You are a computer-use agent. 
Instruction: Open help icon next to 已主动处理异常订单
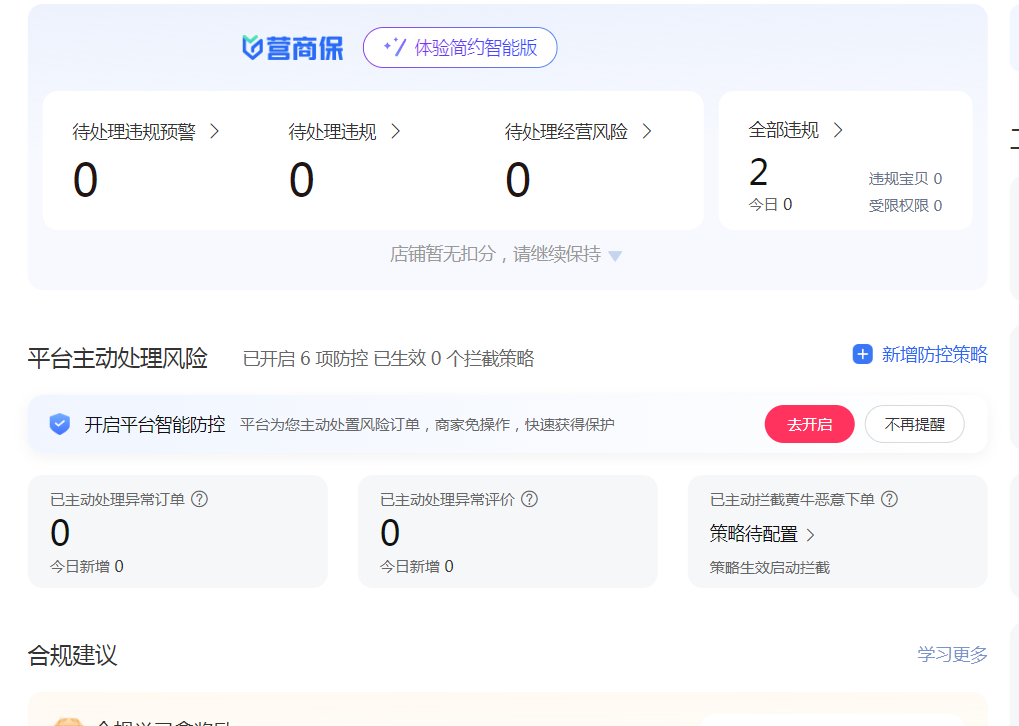click(x=199, y=499)
